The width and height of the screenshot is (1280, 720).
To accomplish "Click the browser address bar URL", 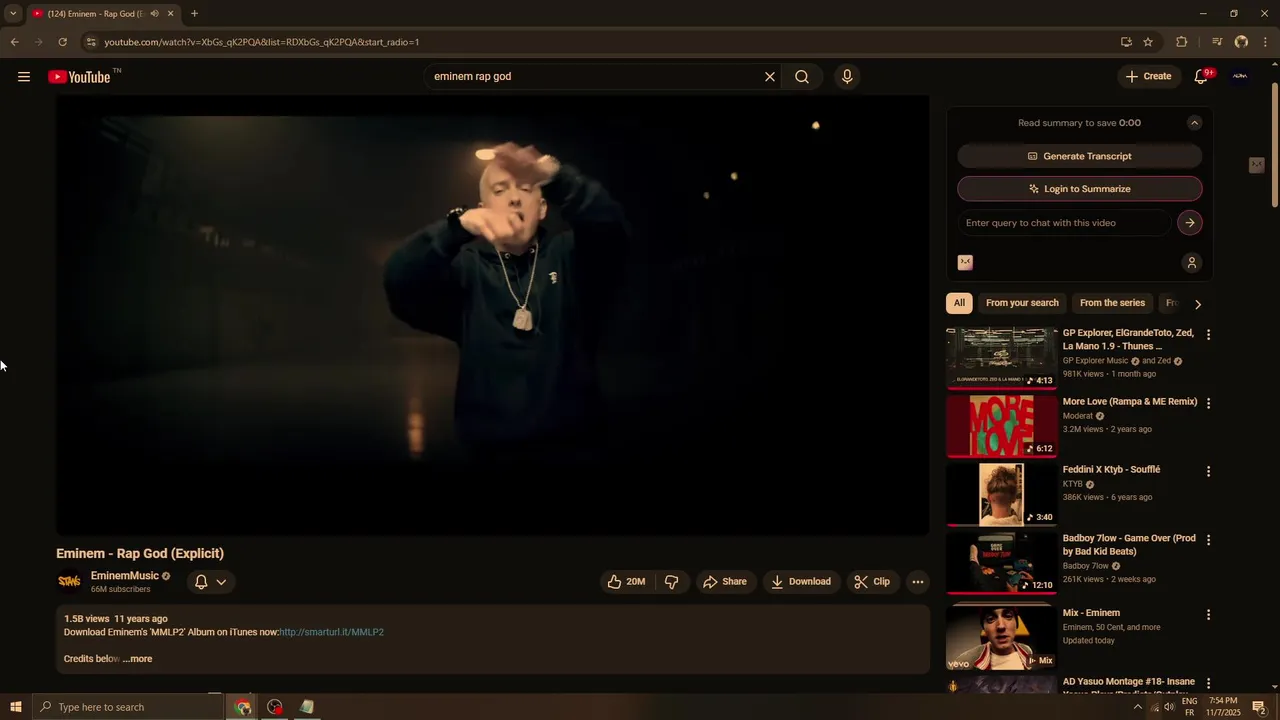I will coord(262,42).
